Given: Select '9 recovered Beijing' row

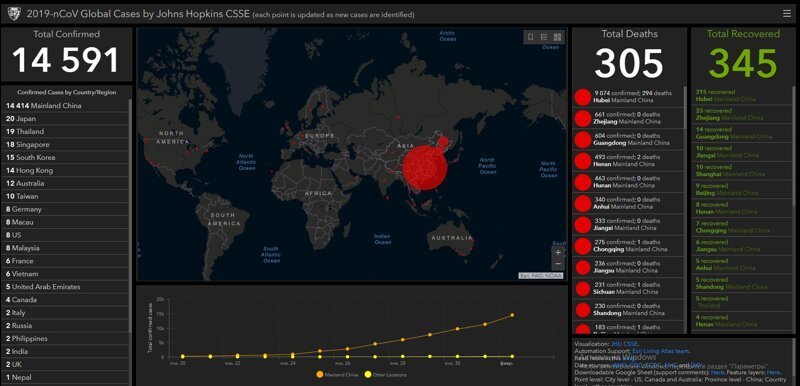Looking at the screenshot, I should click(743, 190).
